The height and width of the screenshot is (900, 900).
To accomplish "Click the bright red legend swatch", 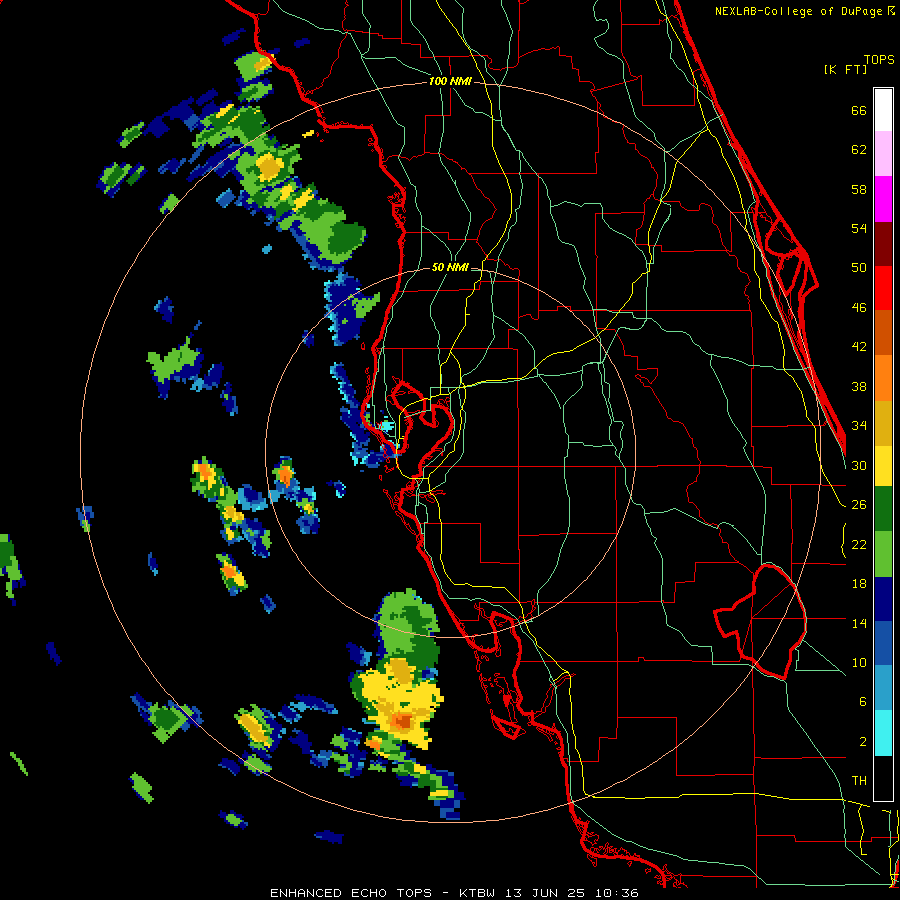I will pos(883,288).
